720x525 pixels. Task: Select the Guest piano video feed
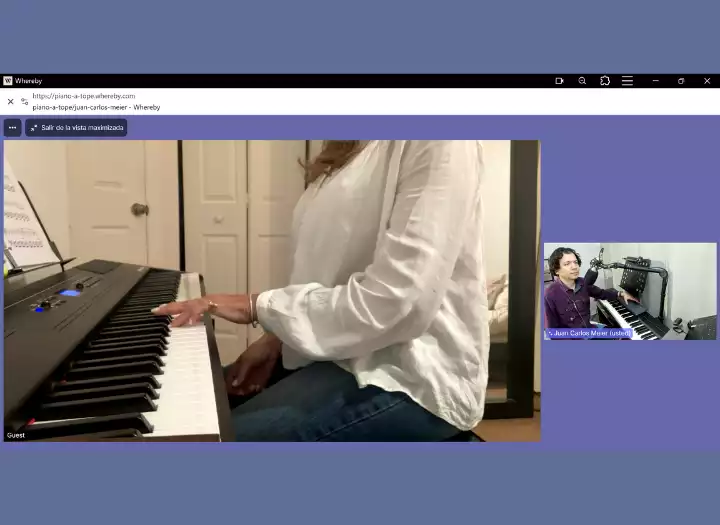pyautogui.click(x=271, y=290)
